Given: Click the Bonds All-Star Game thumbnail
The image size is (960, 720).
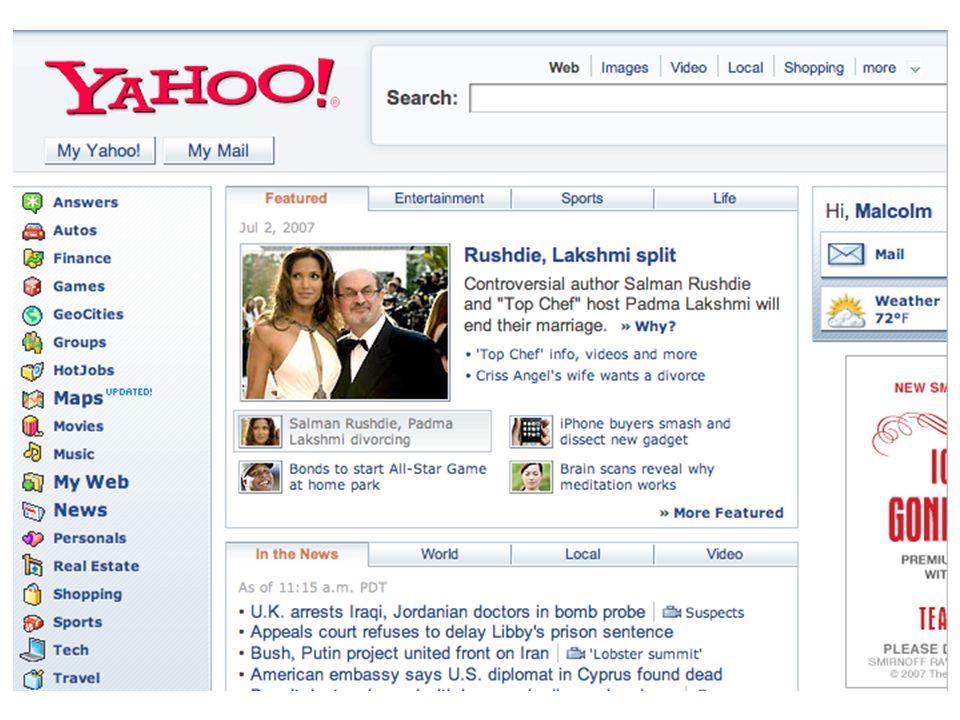Looking at the screenshot, I should click(261, 477).
